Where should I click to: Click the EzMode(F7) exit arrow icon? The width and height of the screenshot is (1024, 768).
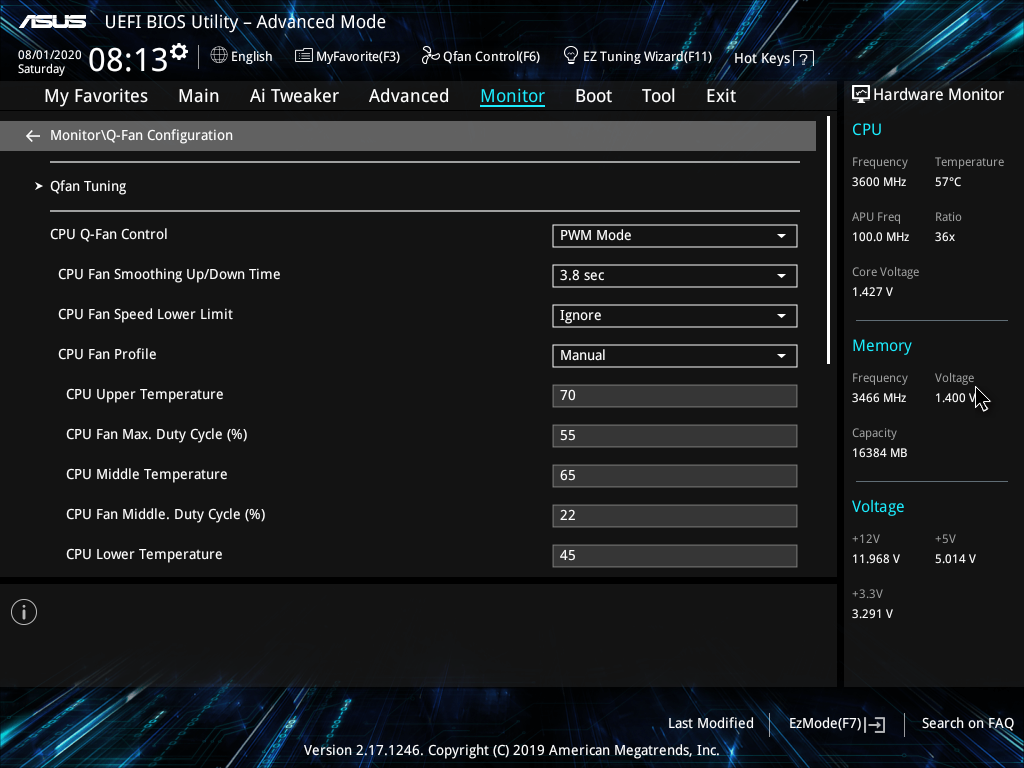click(876, 724)
